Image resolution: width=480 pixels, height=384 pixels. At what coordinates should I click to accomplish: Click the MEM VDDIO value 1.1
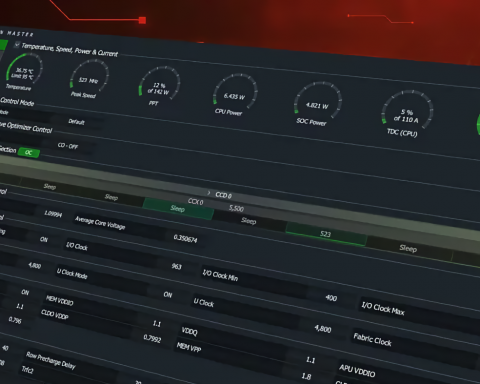pos(157,324)
